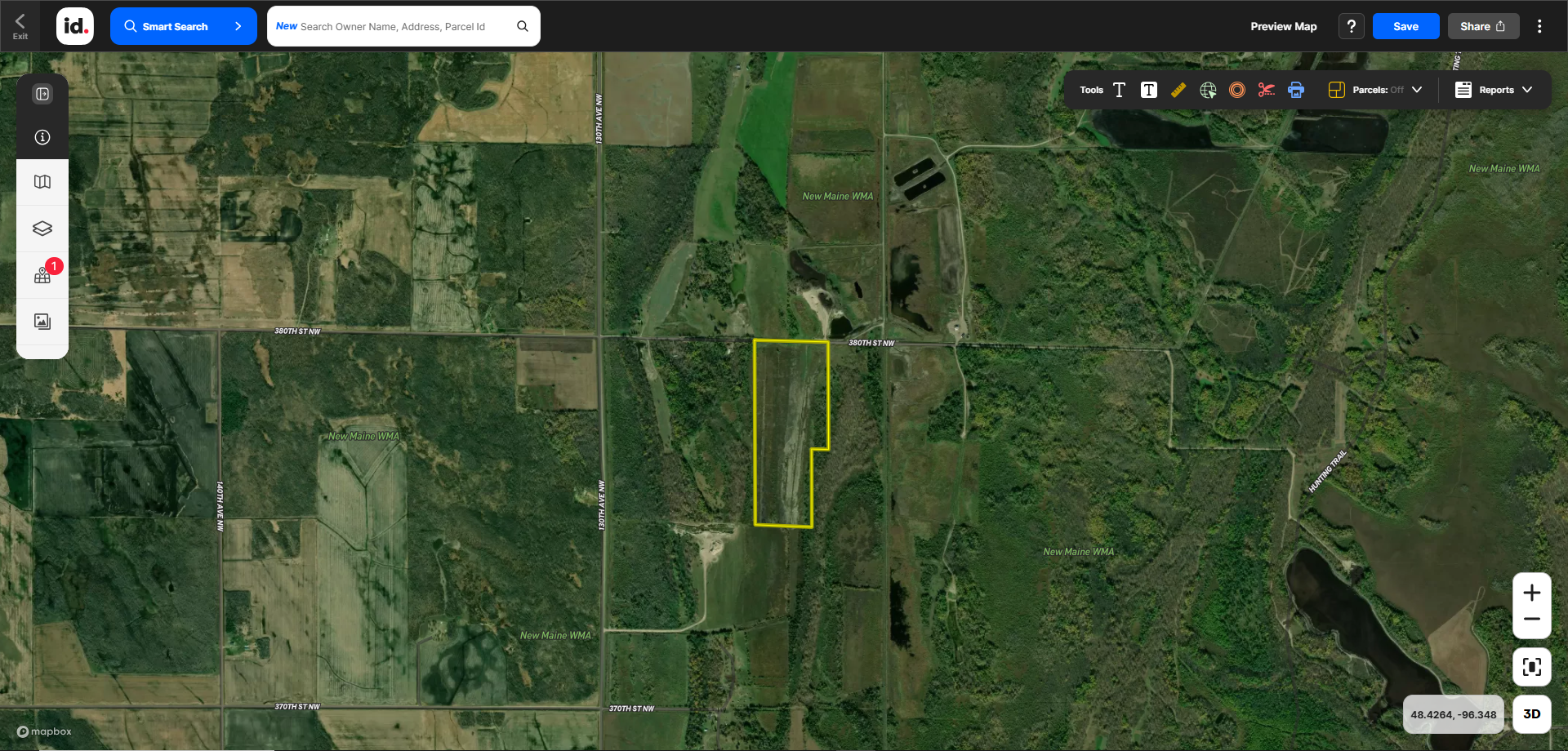Pick the red scissors cut tool

click(1266, 90)
